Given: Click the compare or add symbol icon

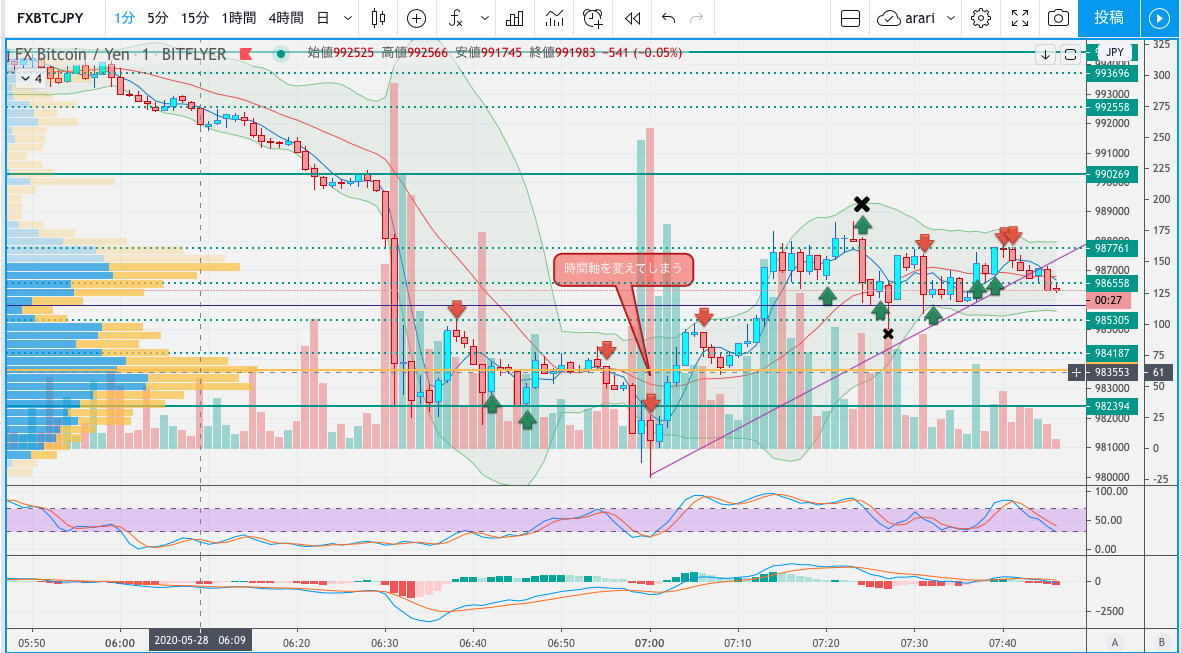Looking at the screenshot, I should [x=417, y=18].
